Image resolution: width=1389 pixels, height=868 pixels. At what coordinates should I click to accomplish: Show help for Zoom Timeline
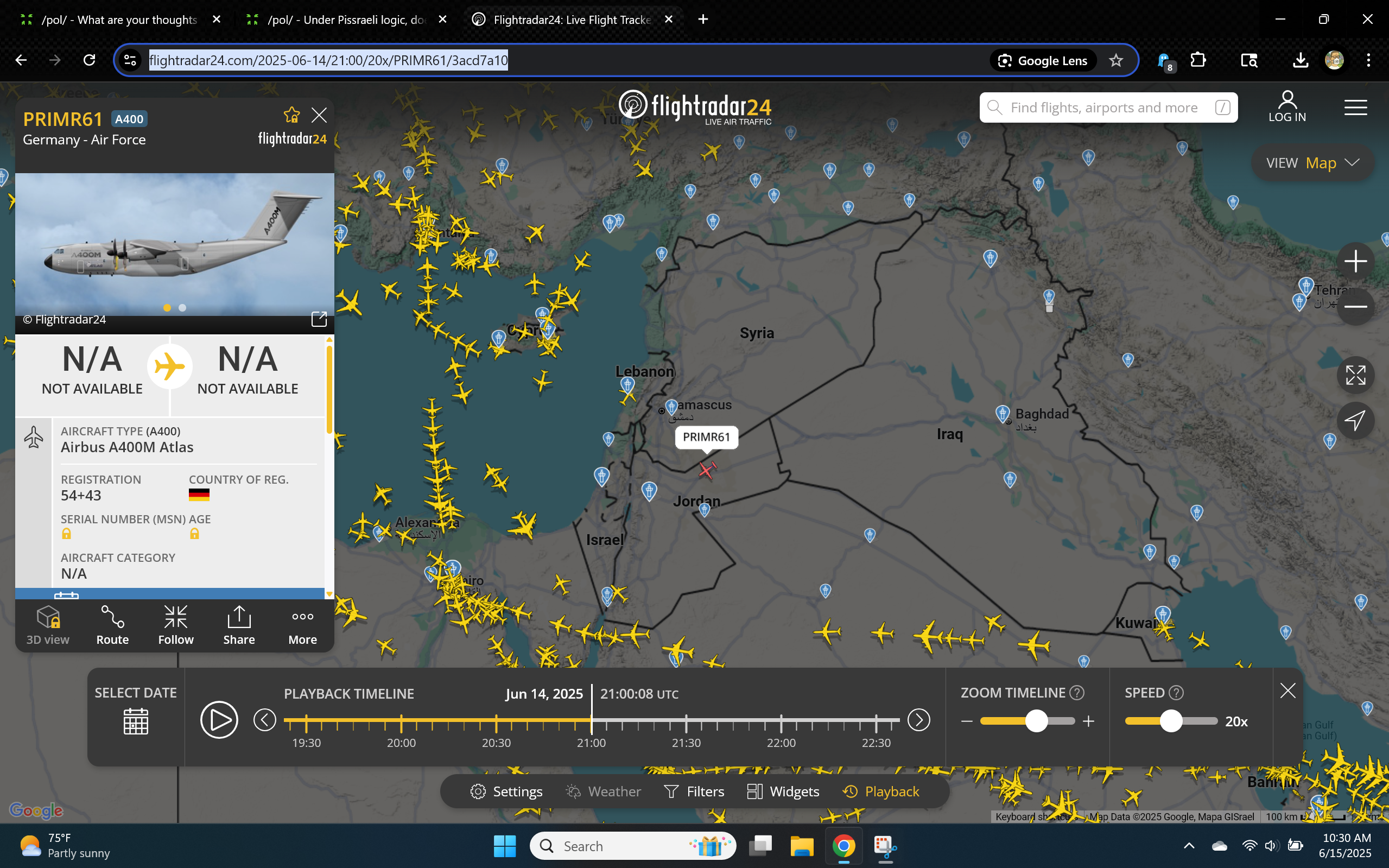tap(1077, 693)
